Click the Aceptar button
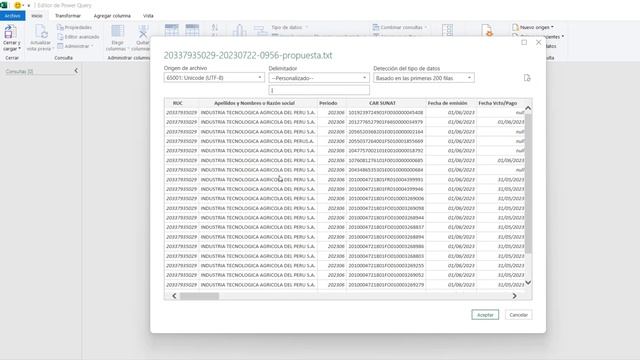This screenshot has width=640, height=360. (x=485, y=315)
